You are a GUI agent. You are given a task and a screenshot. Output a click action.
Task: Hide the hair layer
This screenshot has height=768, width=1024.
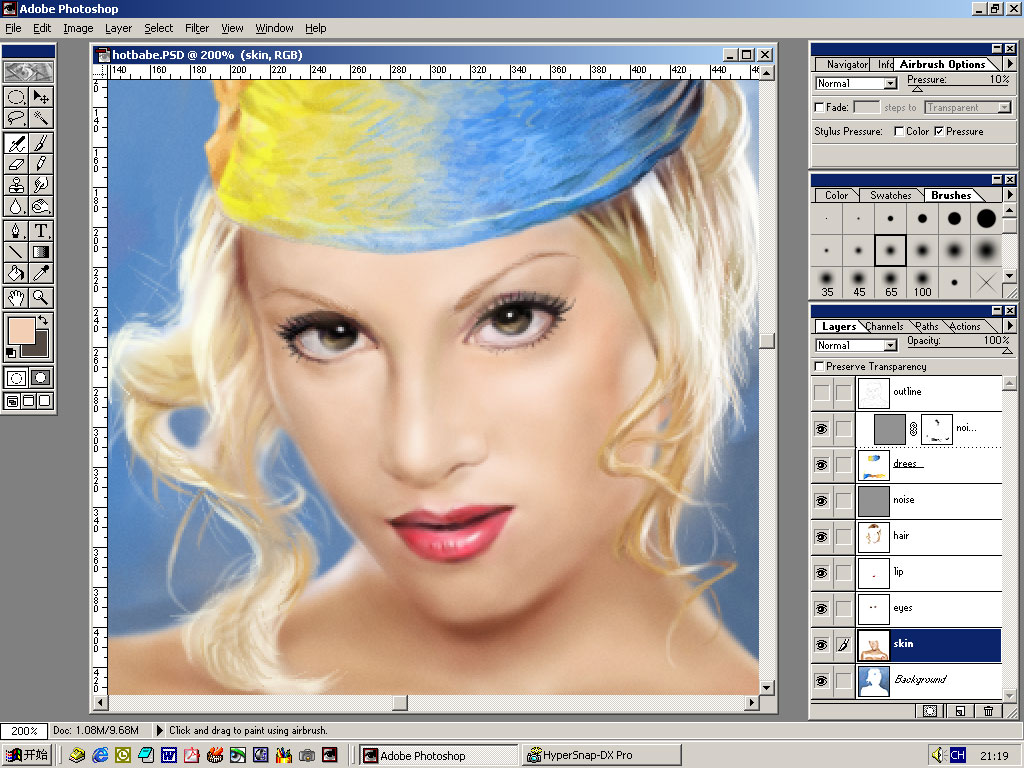click(x=822, y=537)
